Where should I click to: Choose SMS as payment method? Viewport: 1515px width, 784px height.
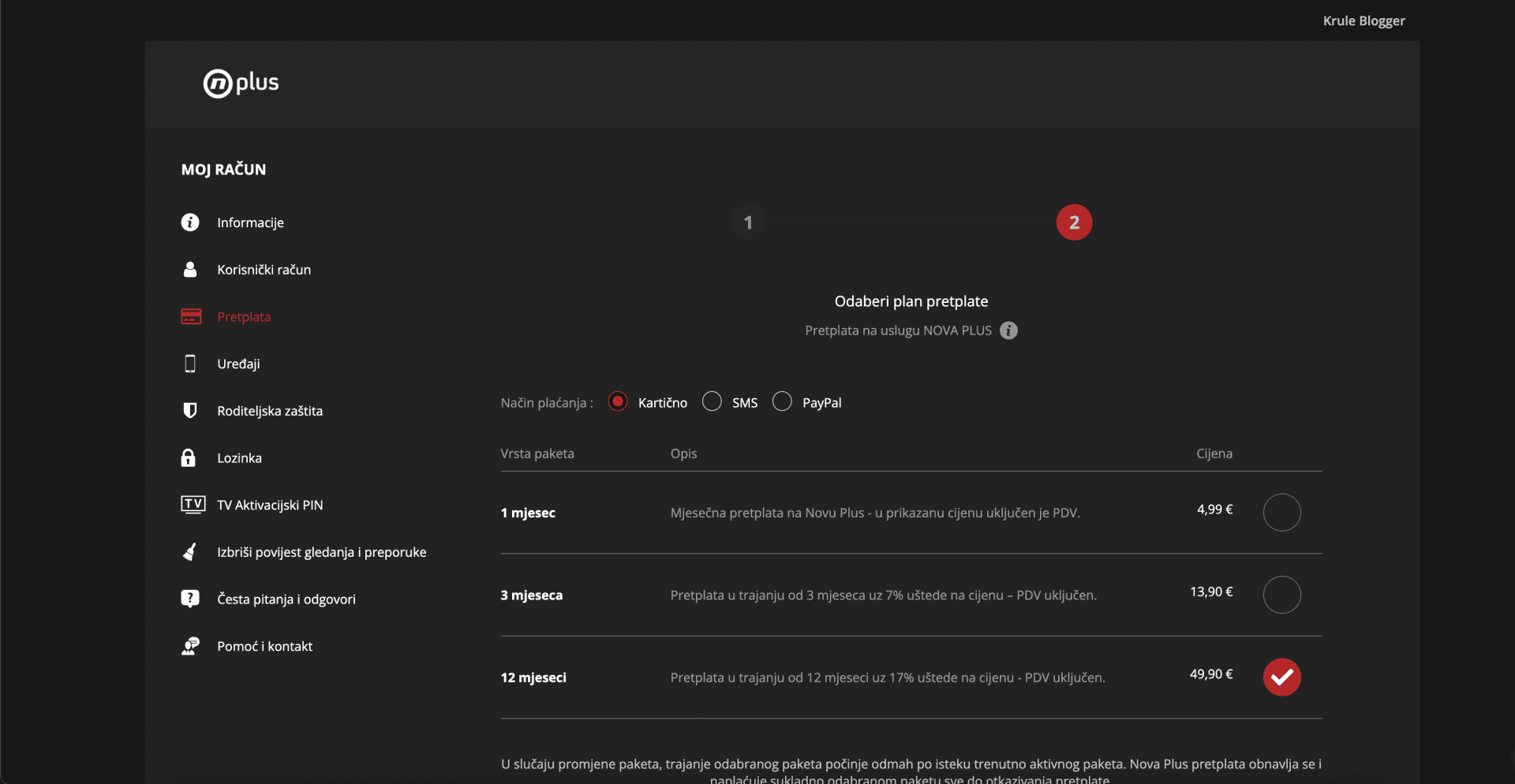click(712, 402)
